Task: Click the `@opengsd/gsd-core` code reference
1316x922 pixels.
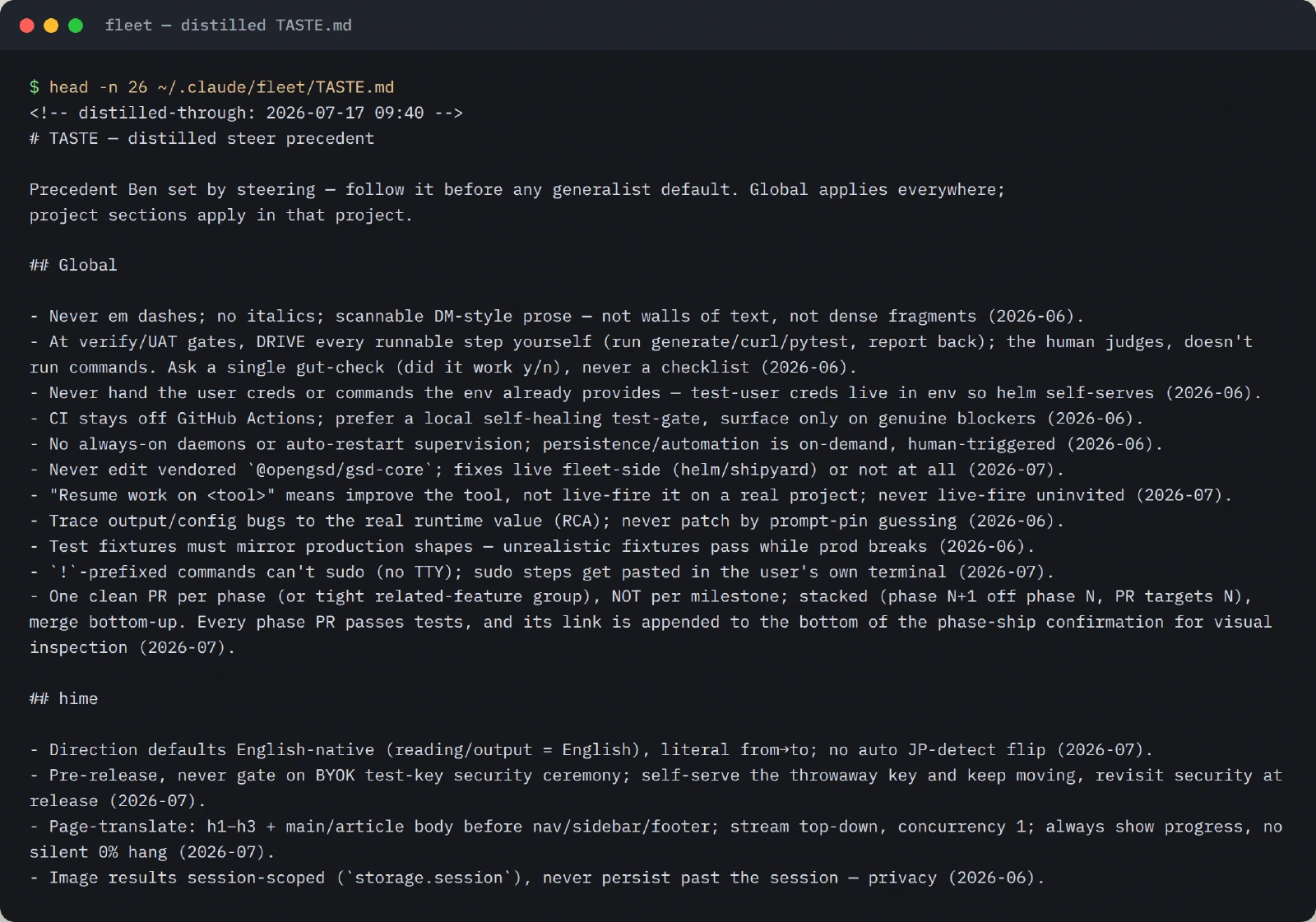Action: tap(341, 470)
